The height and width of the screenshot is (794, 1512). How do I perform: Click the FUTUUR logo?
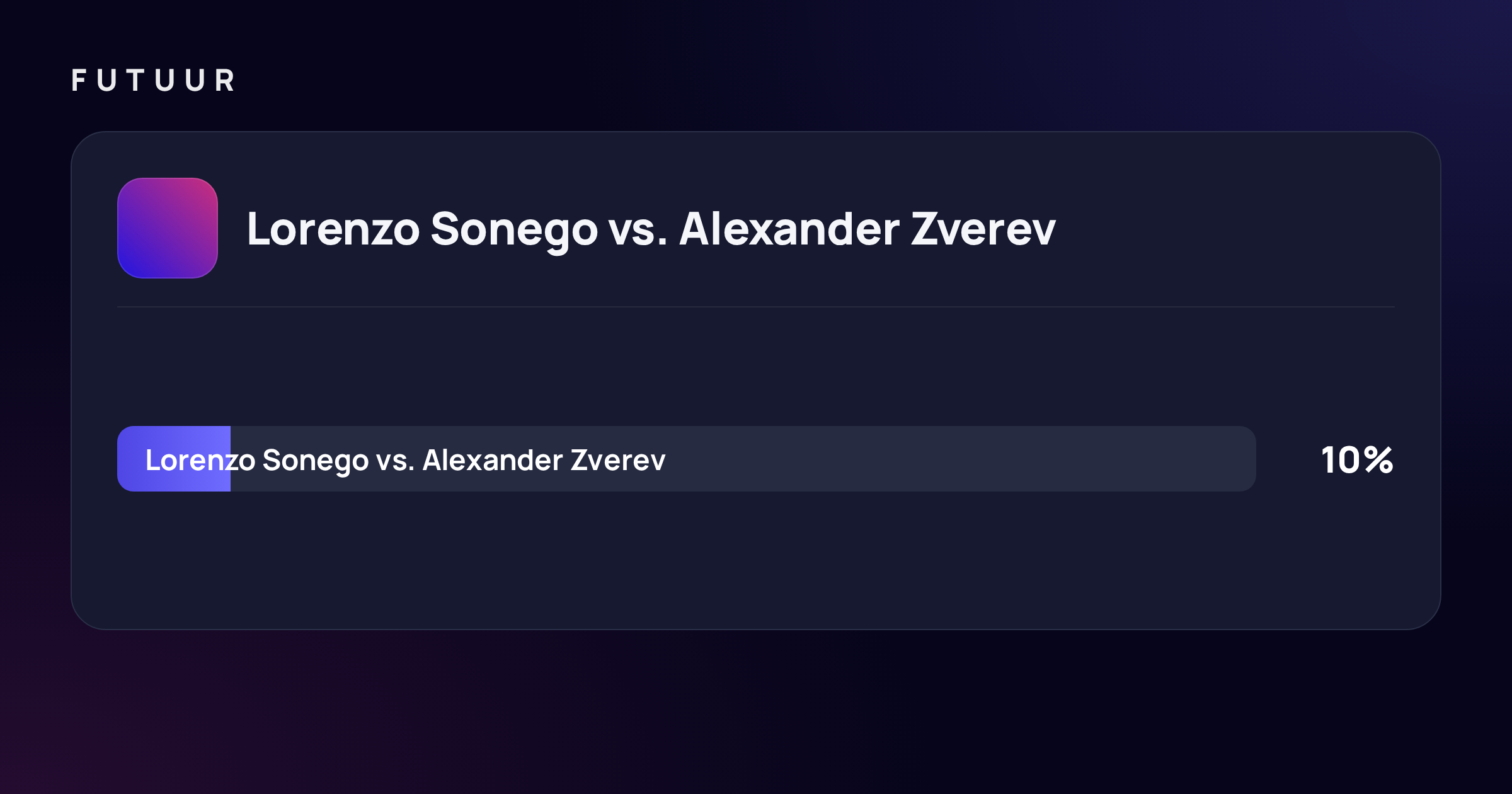(x=153, y=81)
